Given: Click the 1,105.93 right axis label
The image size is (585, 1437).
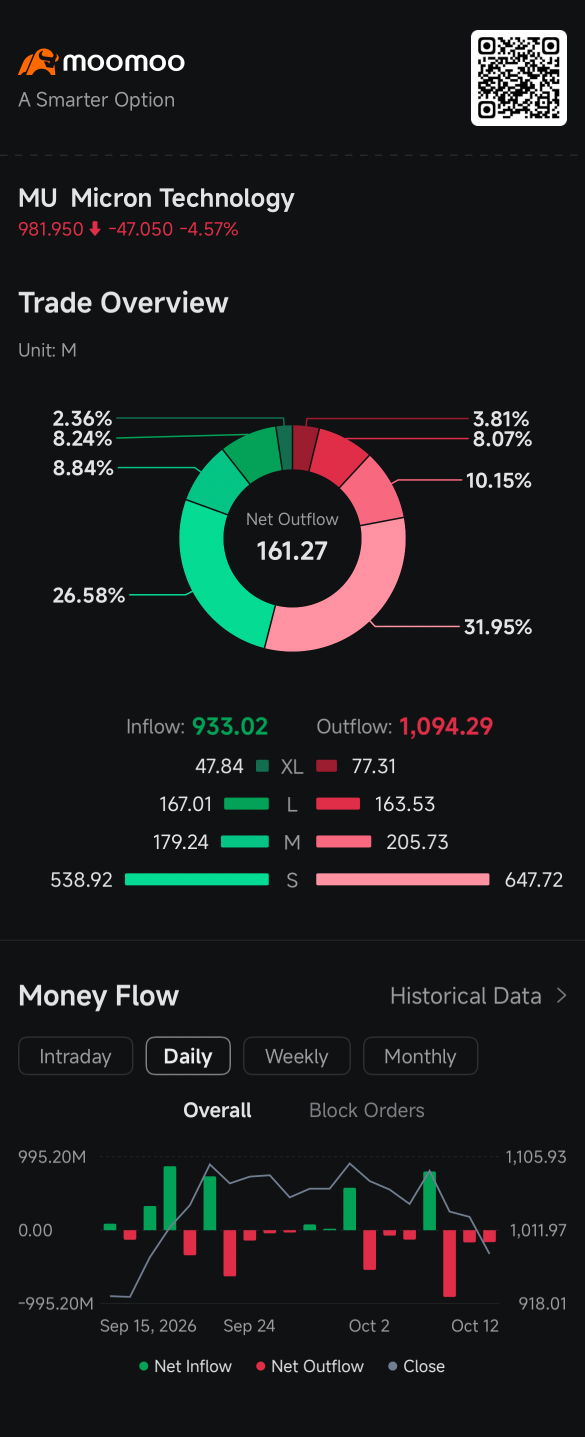Looking at the screenshot, I should click(537, 1157).
